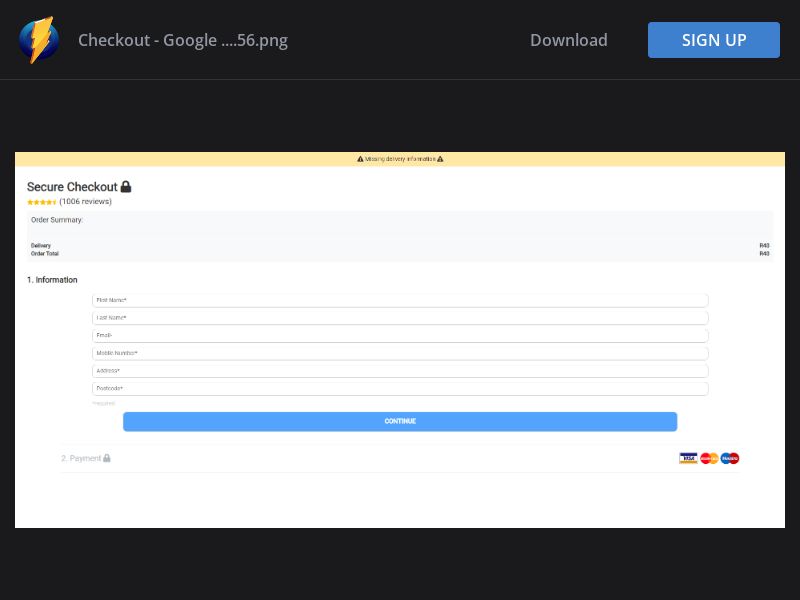
Task: Open the checkout screenshot preview image
Action: pyautogui.click(x=400, y=340)
